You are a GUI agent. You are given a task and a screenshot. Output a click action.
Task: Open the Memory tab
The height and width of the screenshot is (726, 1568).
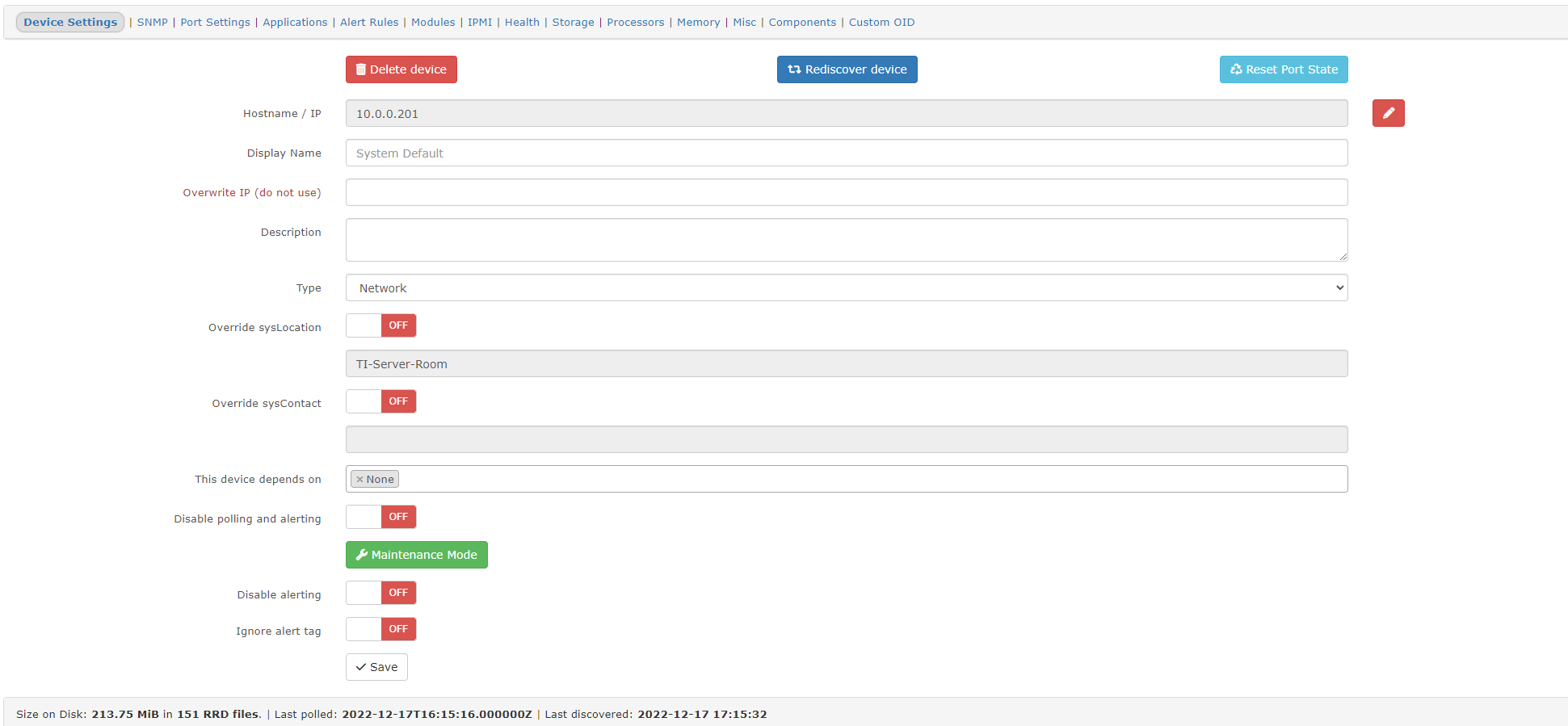[x=699, y=22]
